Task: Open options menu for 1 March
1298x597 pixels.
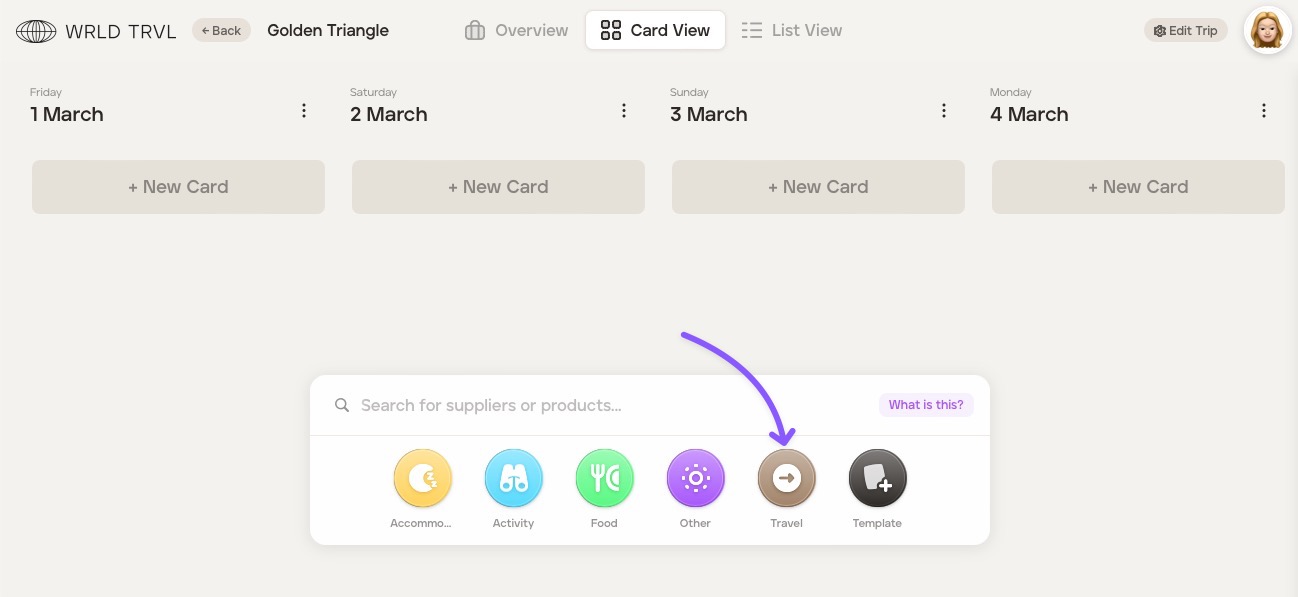Action: click(304, 111)
